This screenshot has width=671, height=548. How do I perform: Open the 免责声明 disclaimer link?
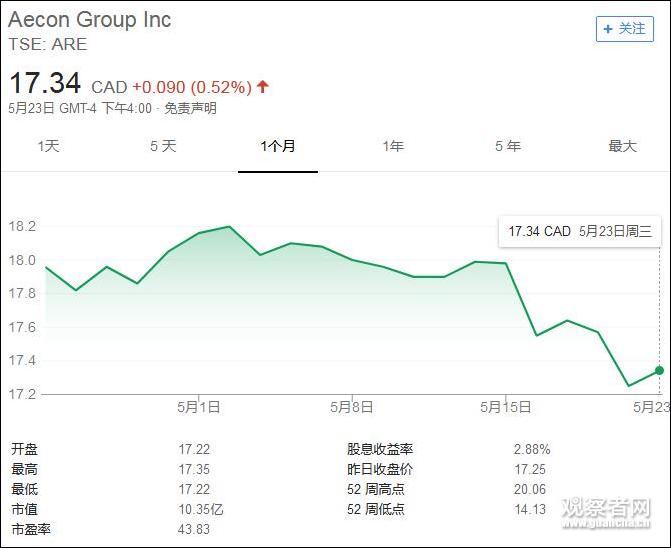[x=190, y=108]
